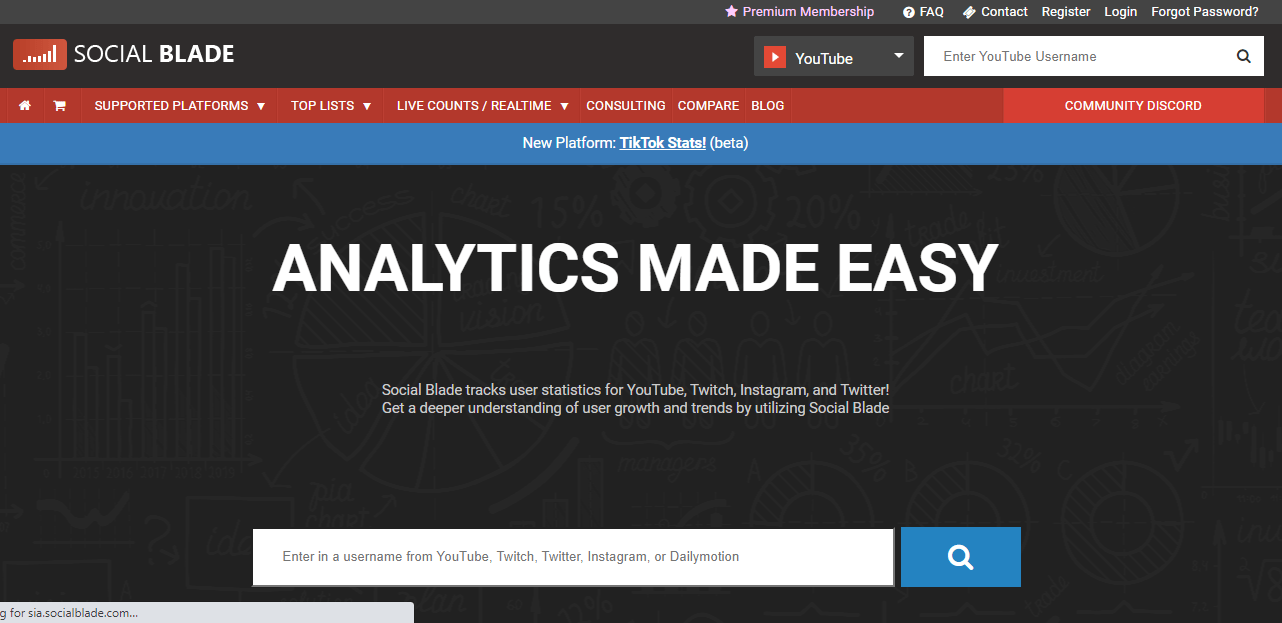Expand the YouTube platform dropdown

pos(834,57)
